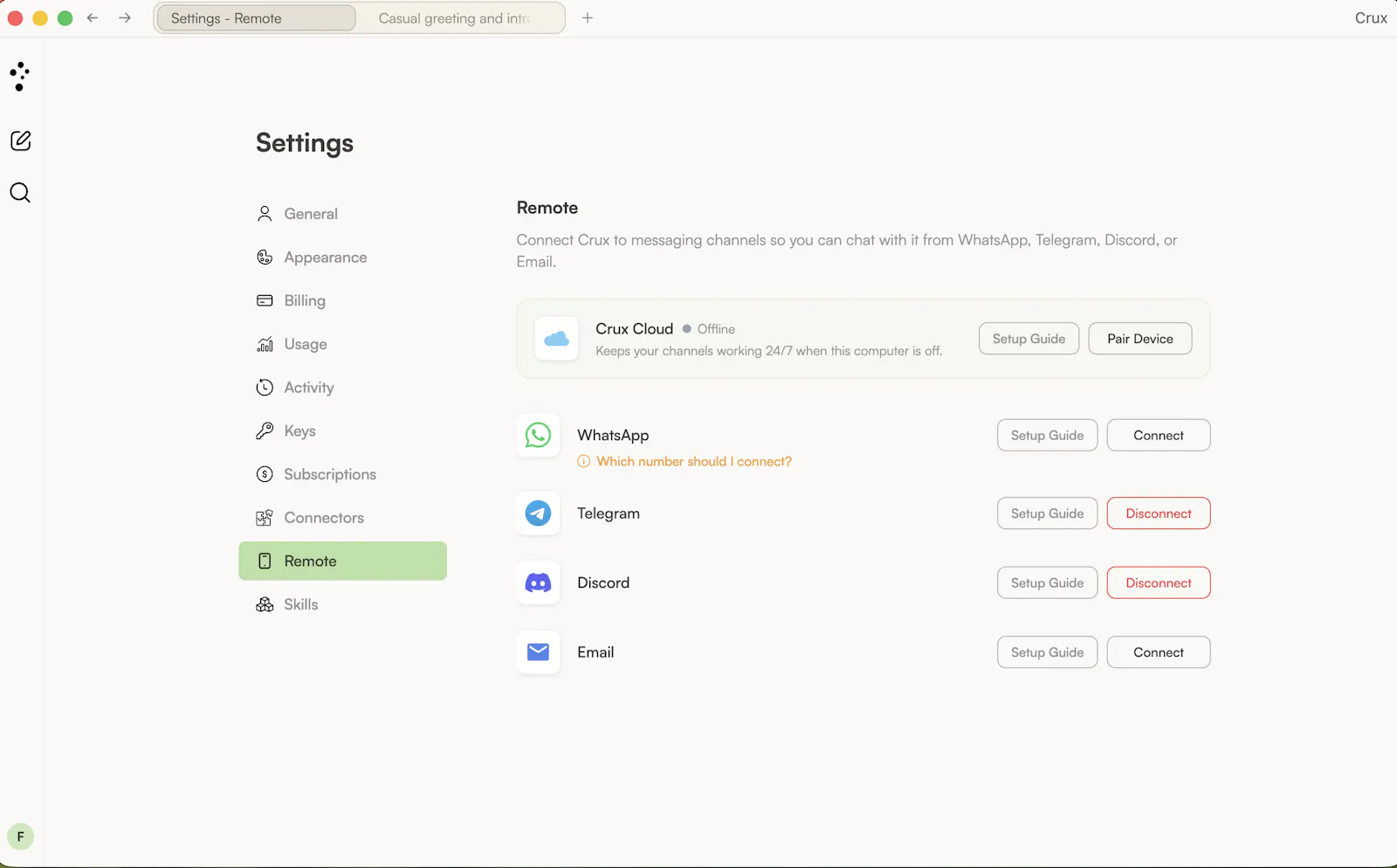Click the Crux logo icon in sidebar
This screenshot has height=868, width=1397.
coord(19,77)
